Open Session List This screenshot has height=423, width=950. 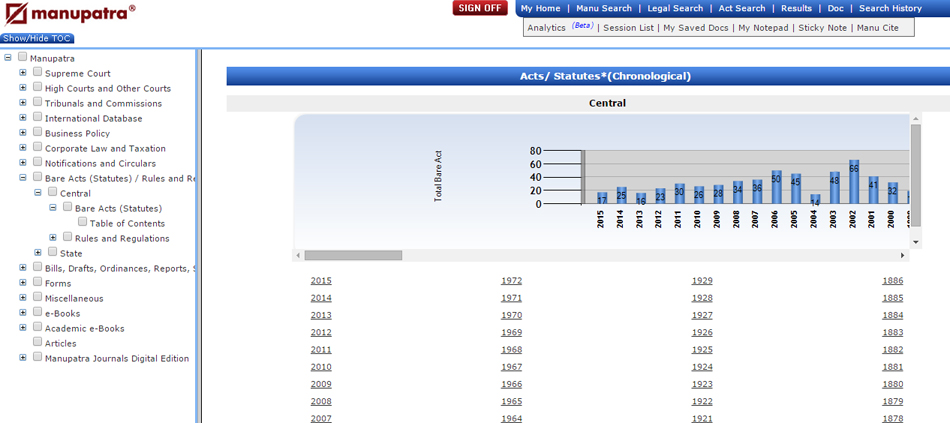coord(628,28)
